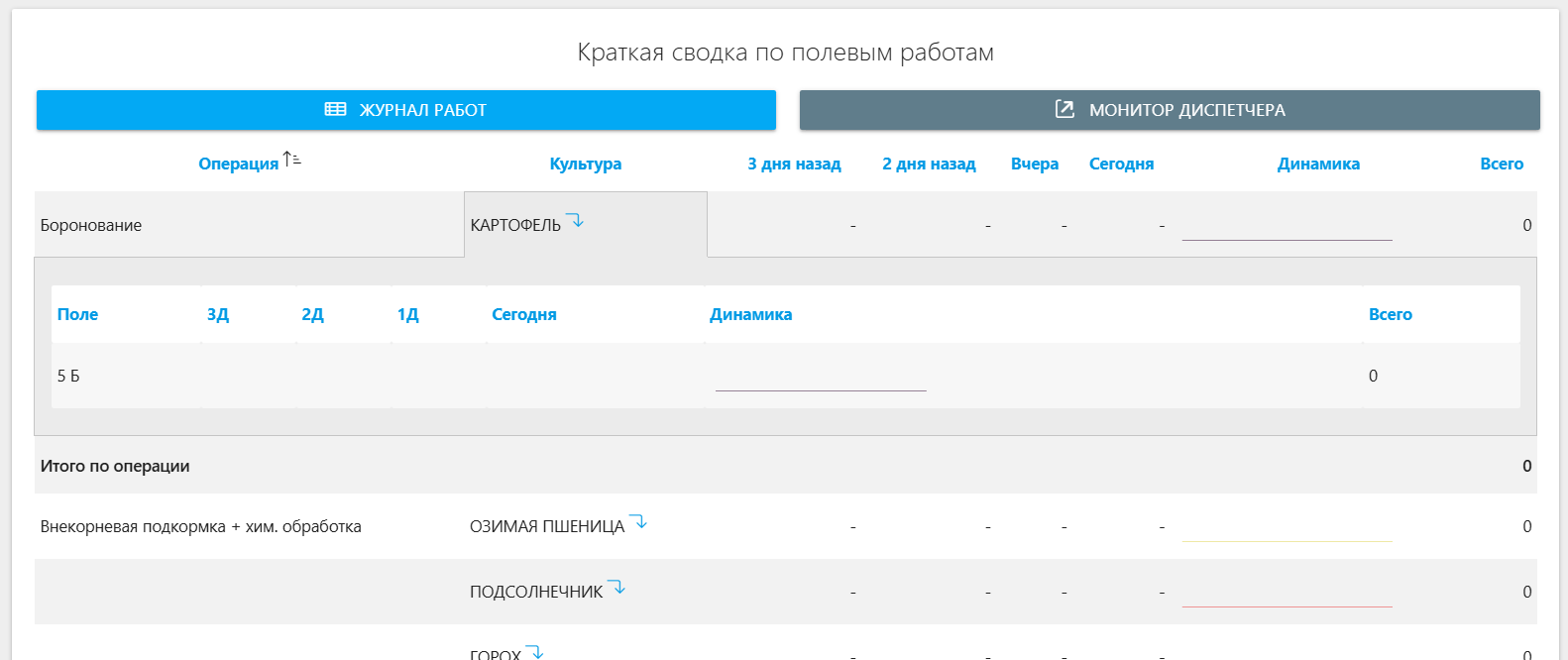Click the Динамика header in main table
The image size is (1568, 660).
coord(1318,165)
